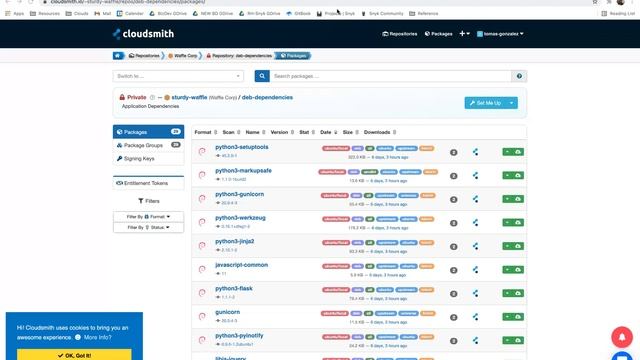Click the download count badge for python3-setuptools

[x=453, y=152]
